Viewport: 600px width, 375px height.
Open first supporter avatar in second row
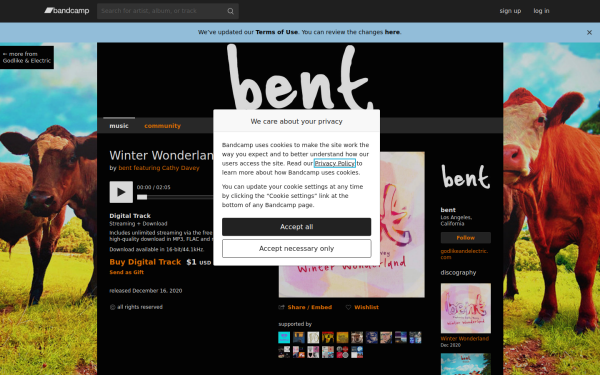tap(284, 352)
